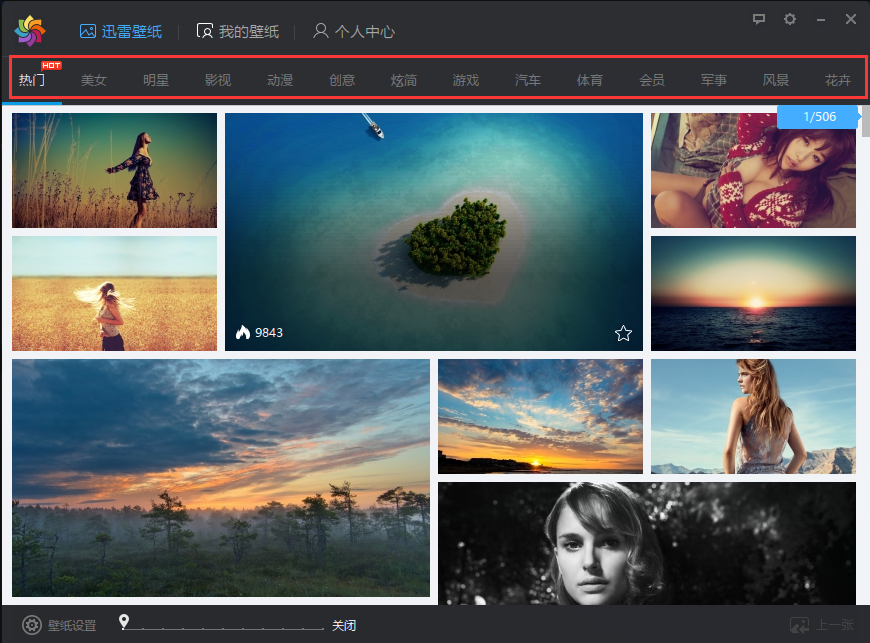The width and height of the screenshot is (870, 643).
Task: Select the 美女 category
Action: [x=94, y=80]
